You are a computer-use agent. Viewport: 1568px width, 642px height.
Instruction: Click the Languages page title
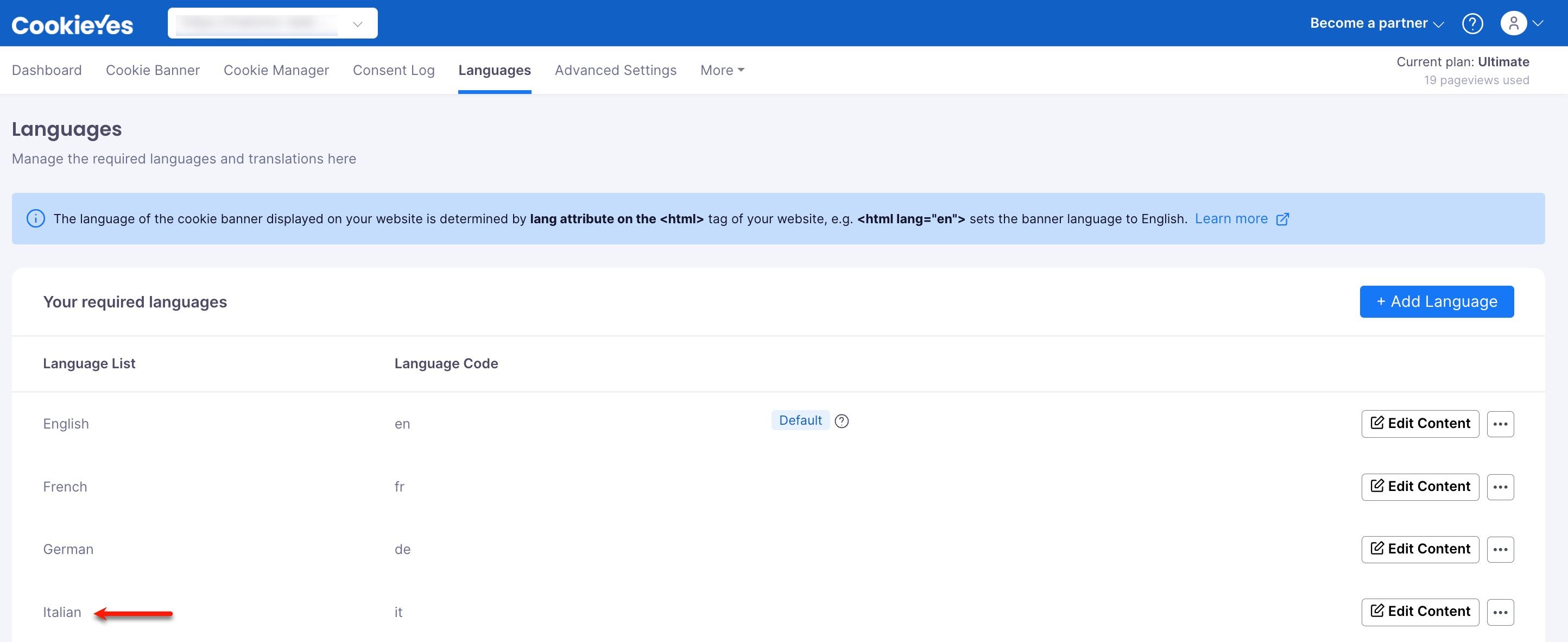[67, 129]
